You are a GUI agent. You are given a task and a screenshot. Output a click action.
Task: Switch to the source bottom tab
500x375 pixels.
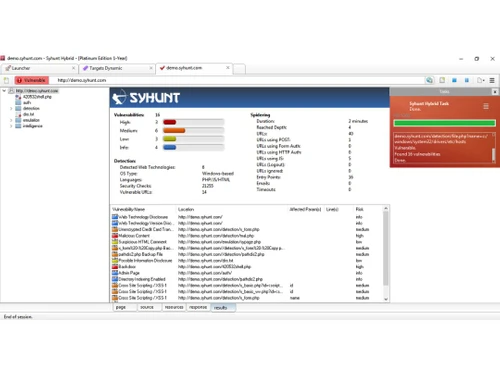[150, 307]
